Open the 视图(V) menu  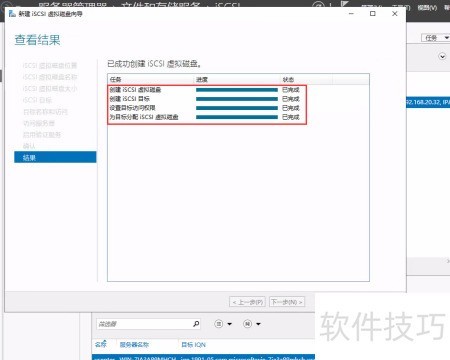427,7
